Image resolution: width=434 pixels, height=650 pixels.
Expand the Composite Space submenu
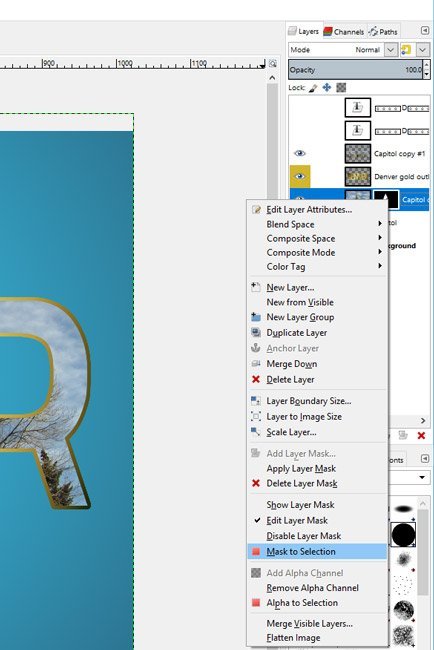click(x=317, y=238)
